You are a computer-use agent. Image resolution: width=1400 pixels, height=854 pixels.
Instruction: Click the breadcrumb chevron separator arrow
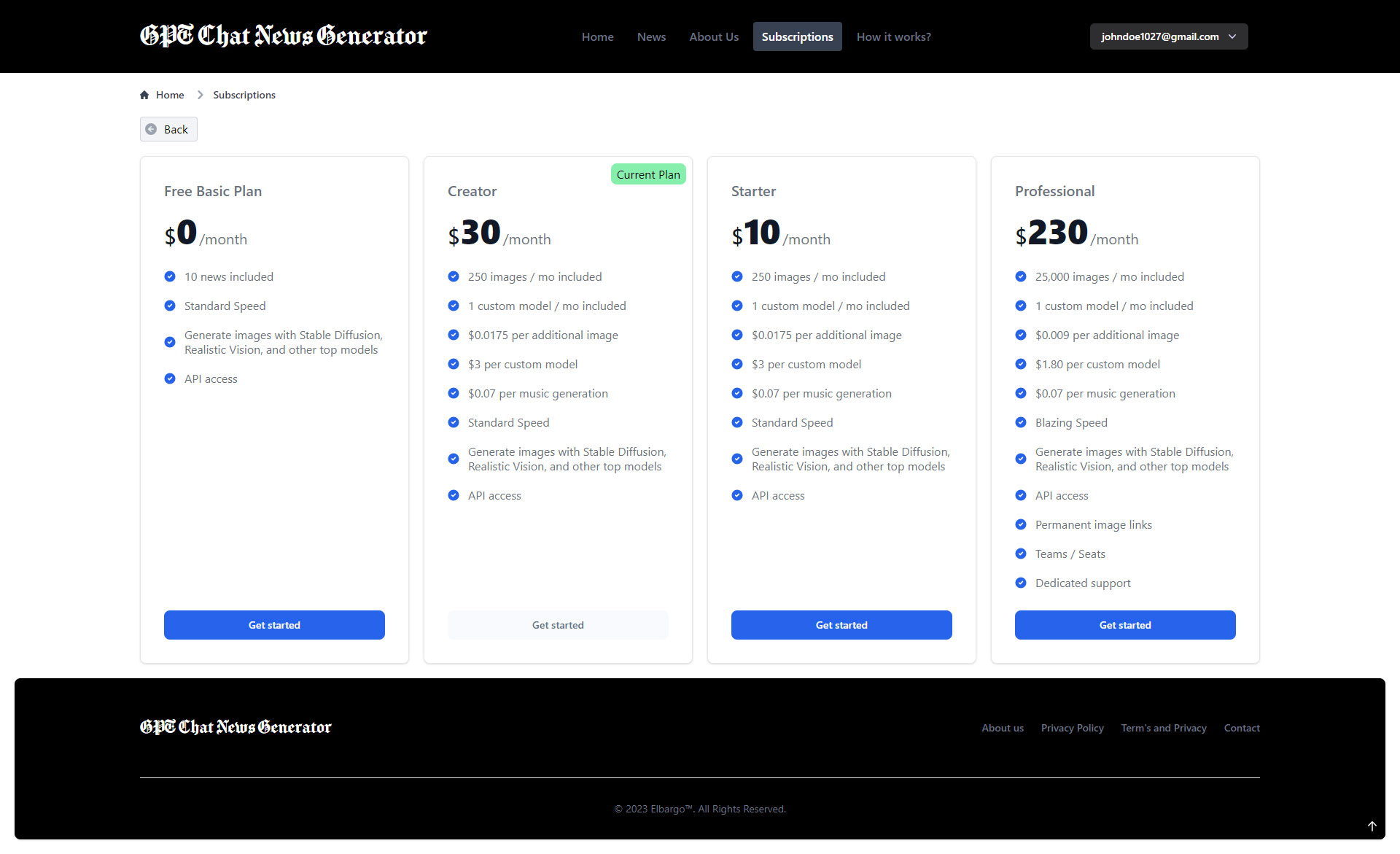[200, 95]
